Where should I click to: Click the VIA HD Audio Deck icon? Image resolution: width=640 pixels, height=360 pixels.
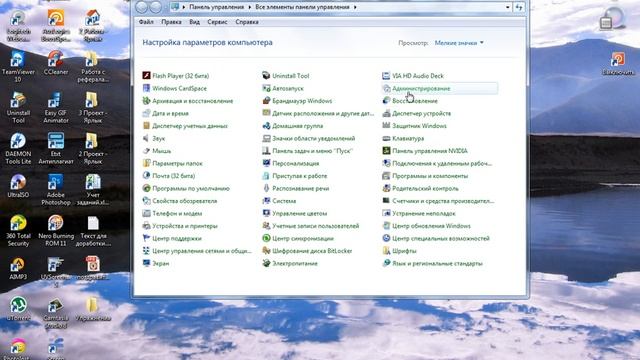386,76
